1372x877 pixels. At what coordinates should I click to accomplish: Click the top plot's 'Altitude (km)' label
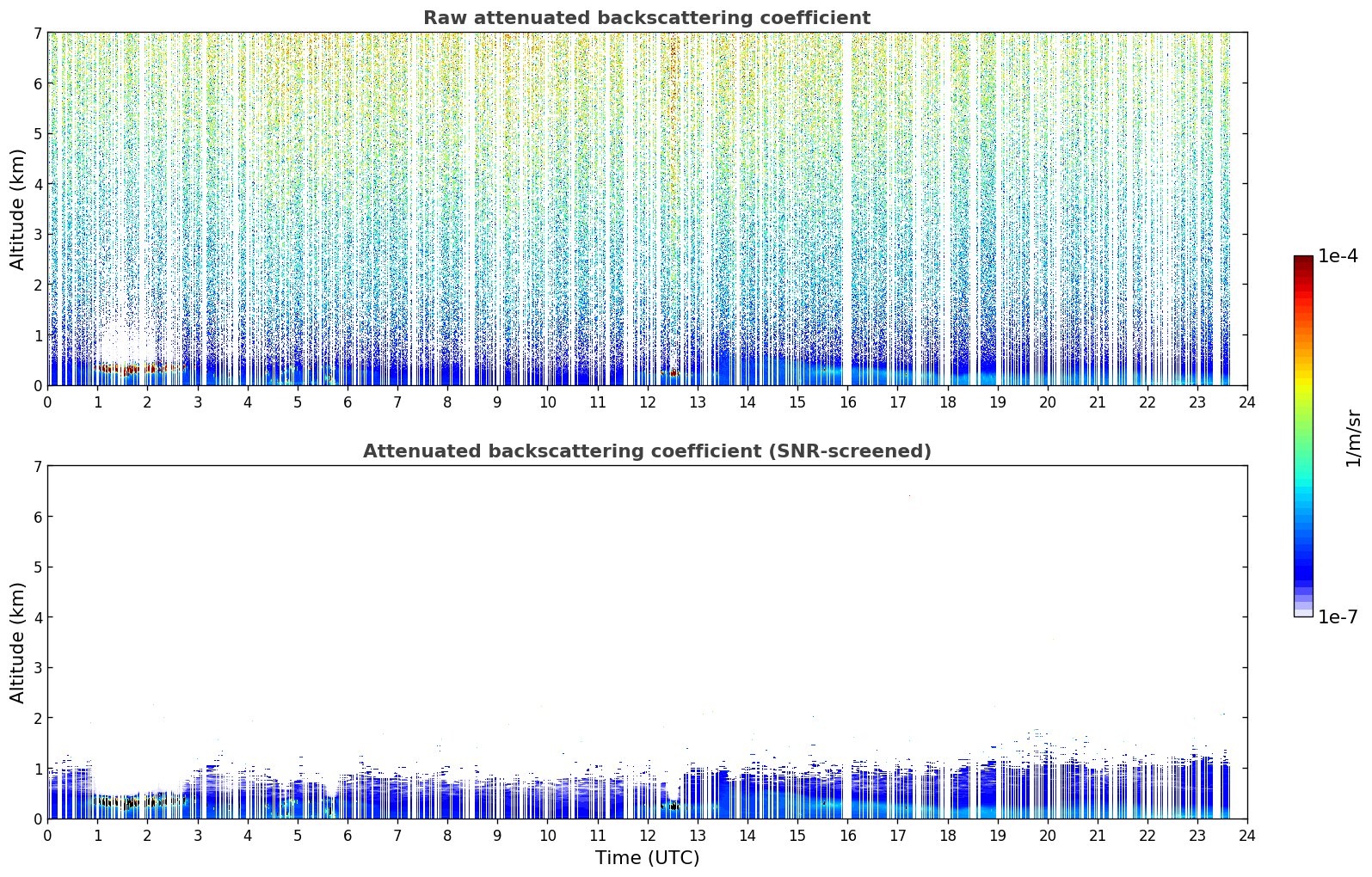pos(18,209)
